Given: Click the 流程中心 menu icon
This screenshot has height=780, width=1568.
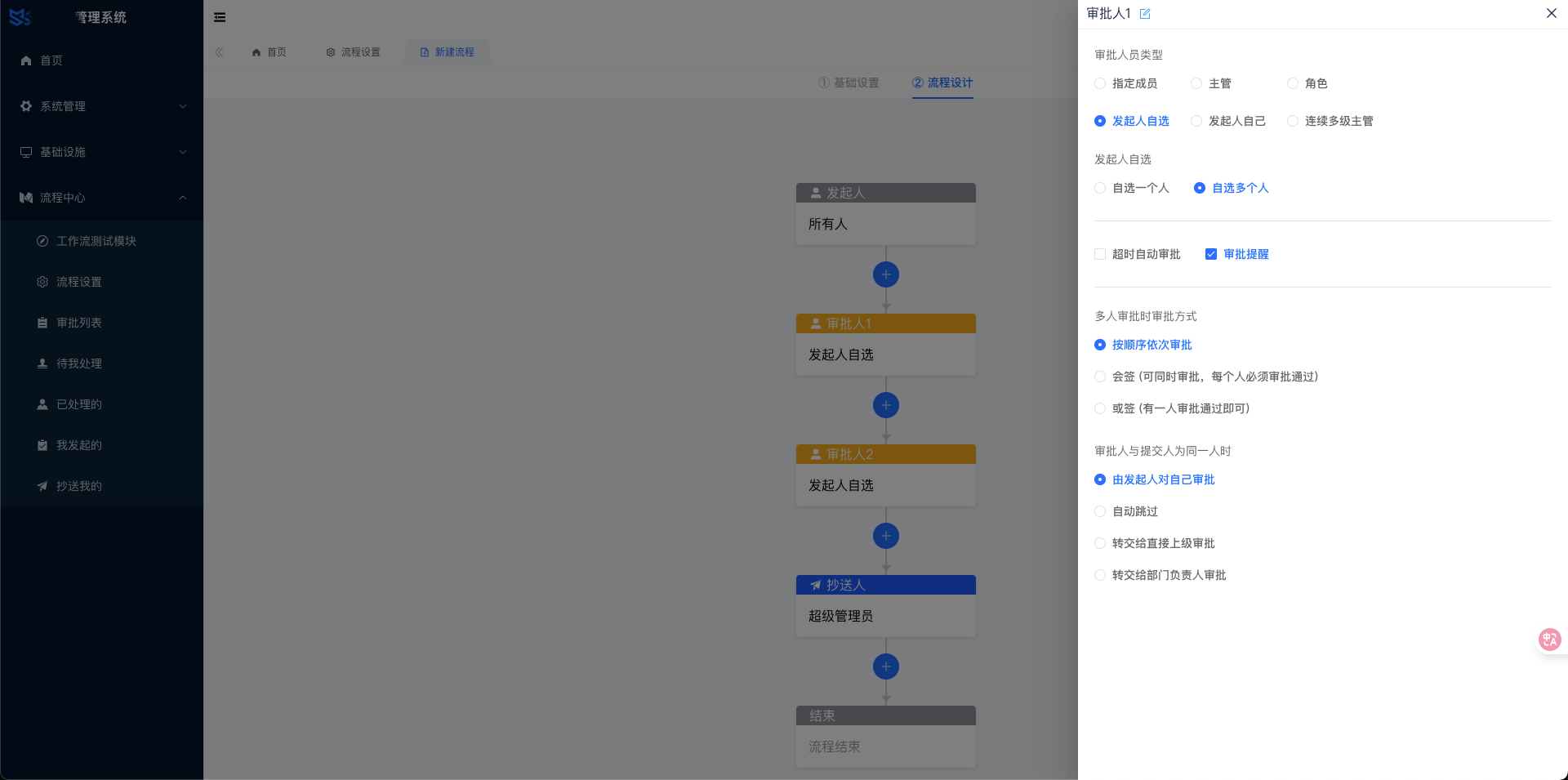Looking at the screenshot, I should coord(26,198).
